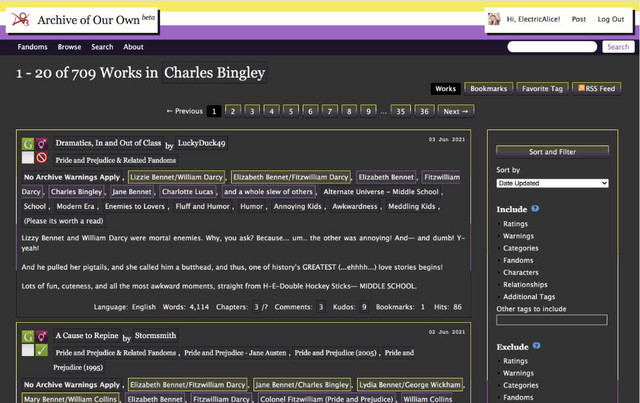Jump to last page 36
The width and height of the screenshot is (640, 403).
pyautogui.click(x=424, y=111)
